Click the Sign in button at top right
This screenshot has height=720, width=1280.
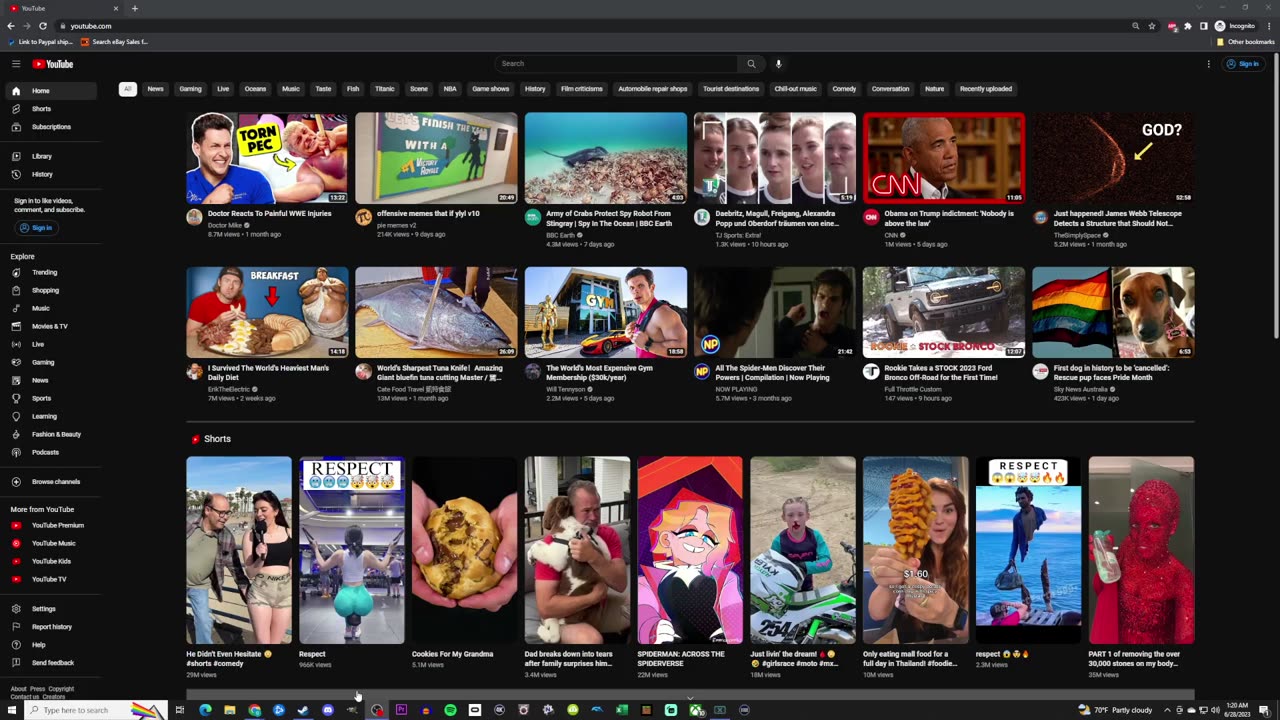point(1244,64)
